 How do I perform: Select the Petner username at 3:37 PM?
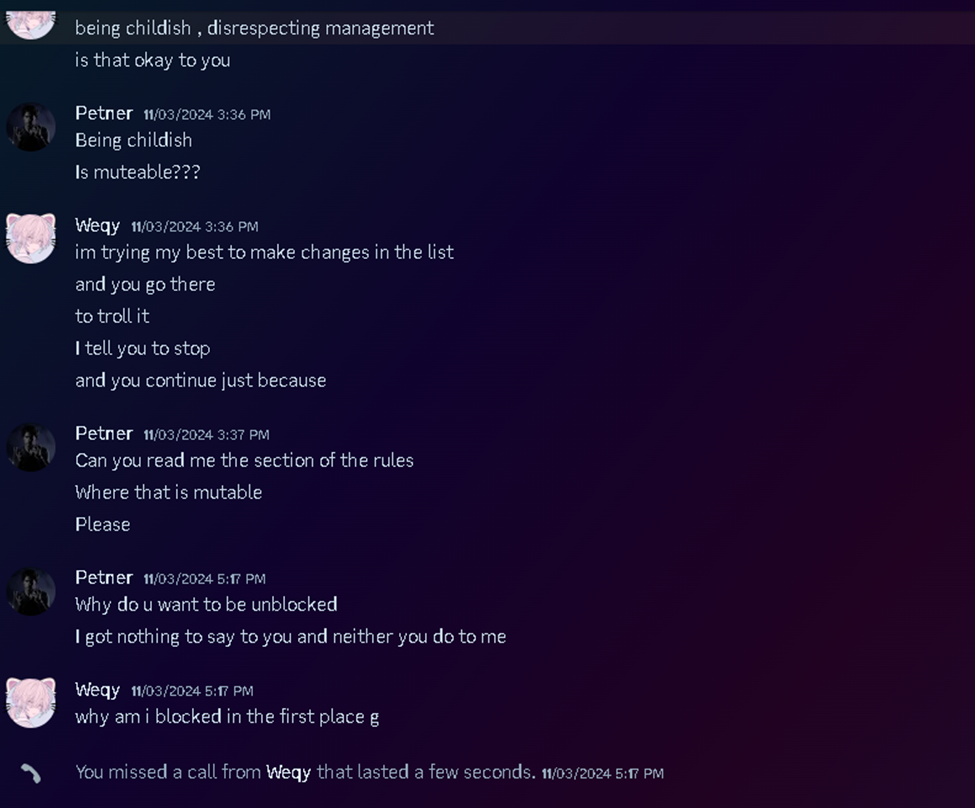click(x=104, y=433)
